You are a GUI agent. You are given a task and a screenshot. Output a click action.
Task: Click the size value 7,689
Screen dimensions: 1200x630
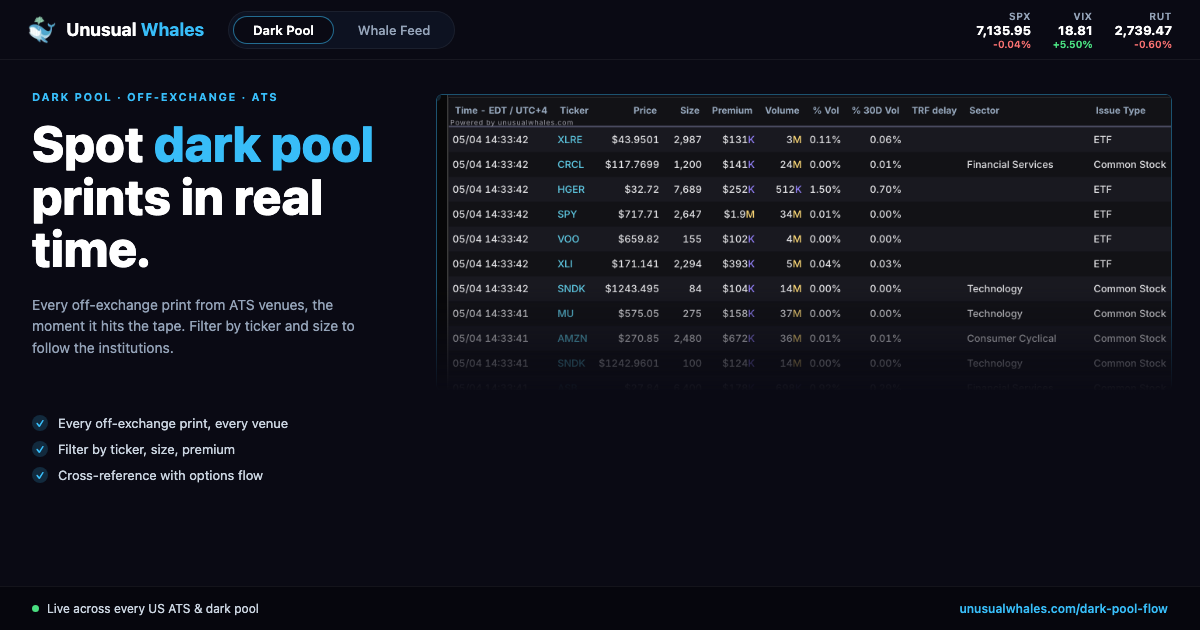pos(687,189)
